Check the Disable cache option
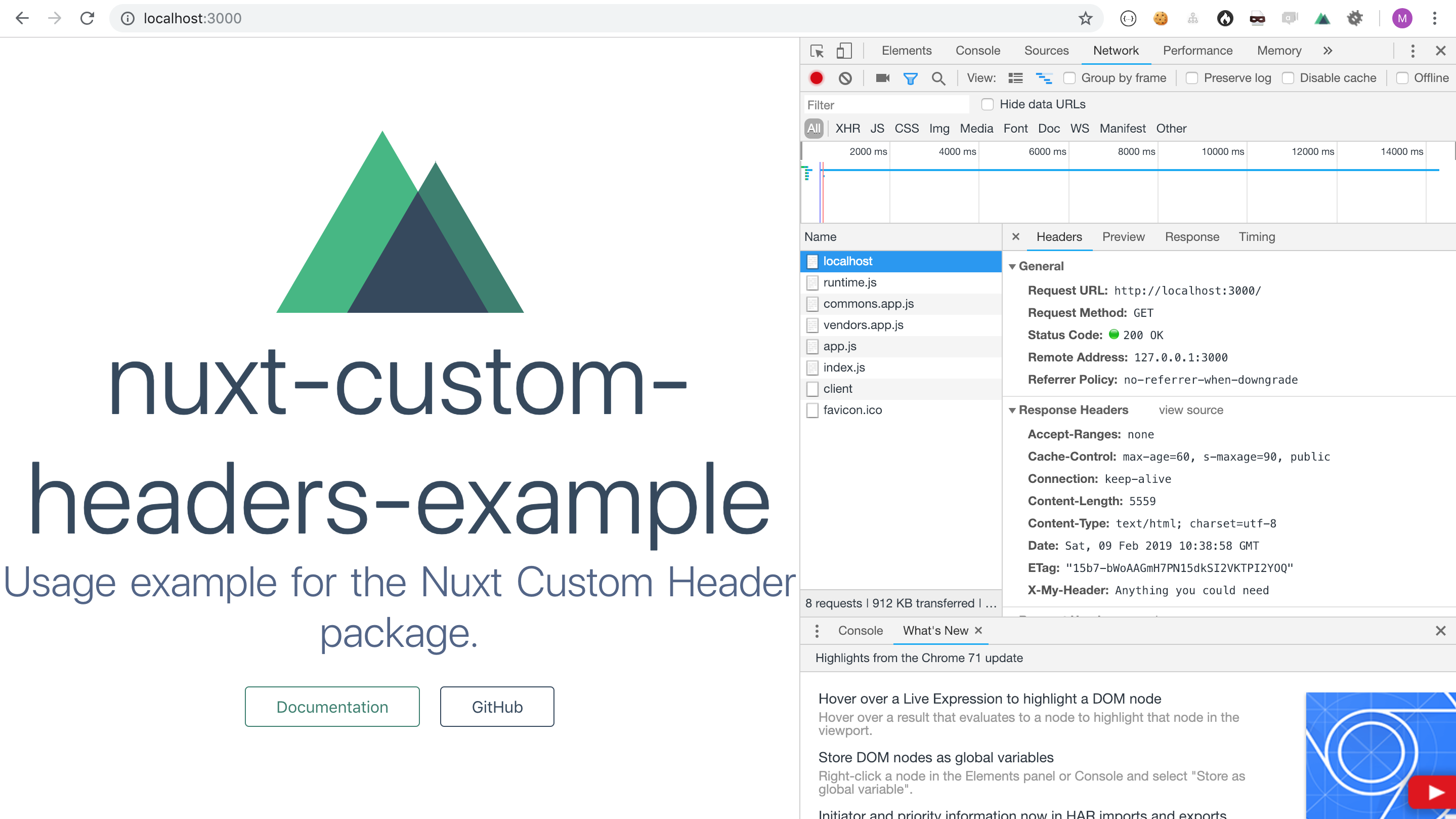Viewport: 1456px width, 819px height. point(1288,78)
